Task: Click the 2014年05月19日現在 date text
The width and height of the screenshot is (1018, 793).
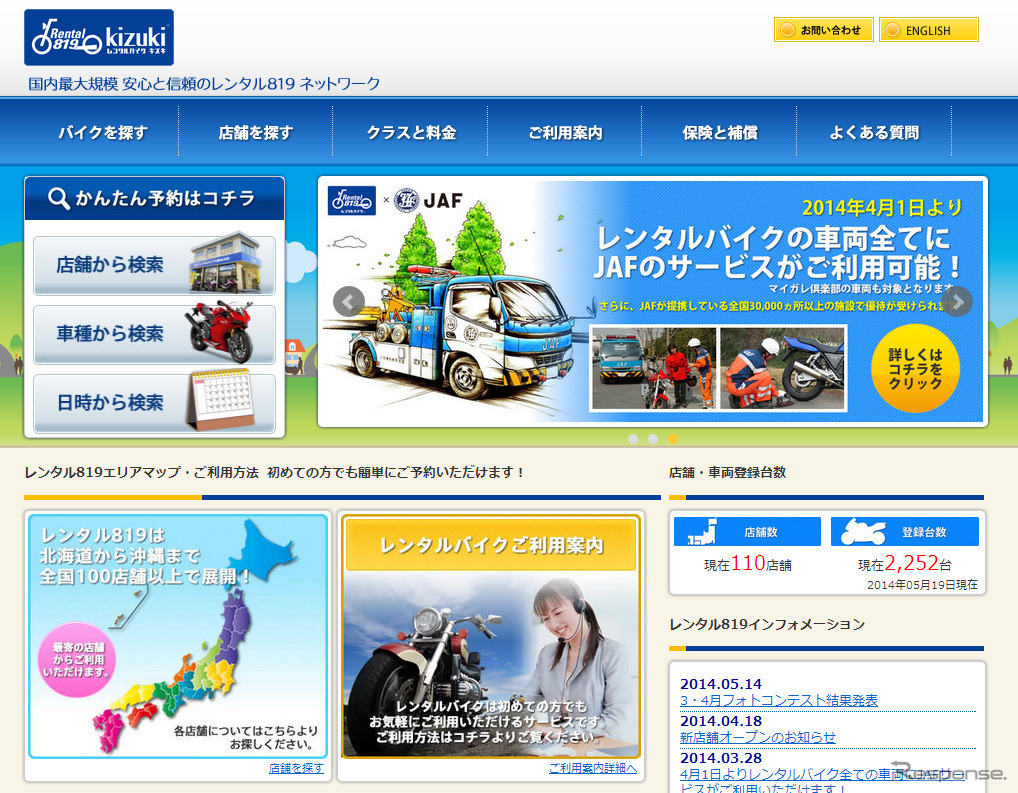Action: coord(922,585)
